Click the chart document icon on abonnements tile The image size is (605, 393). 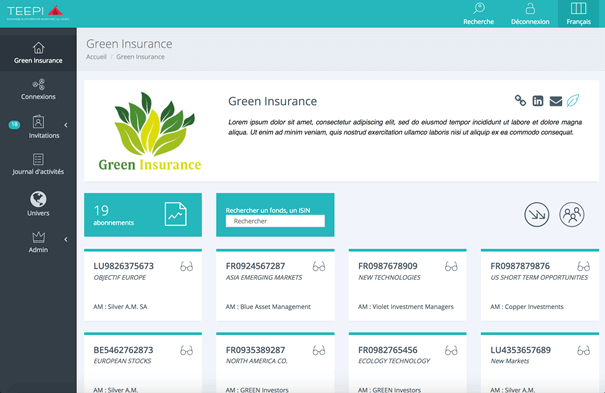(176, 214)
